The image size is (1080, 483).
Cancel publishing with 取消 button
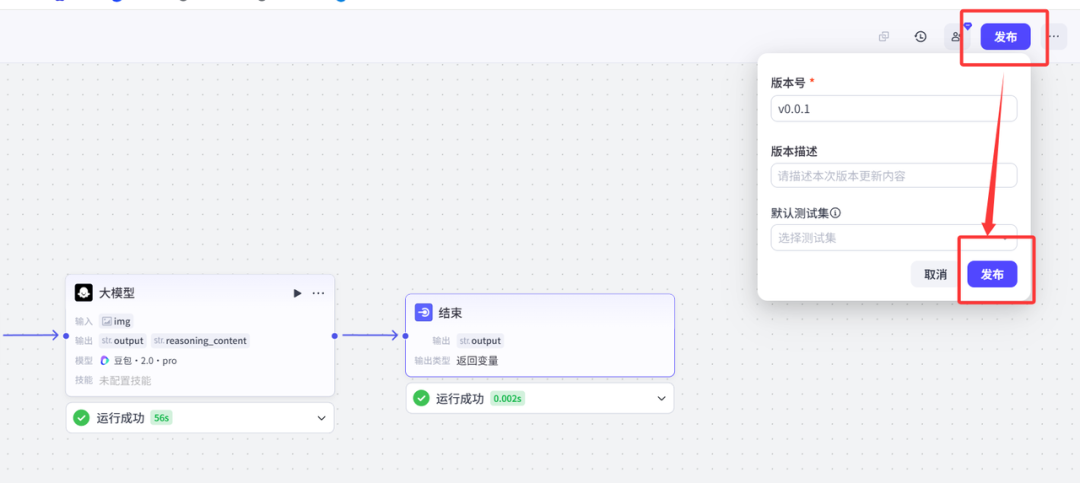click(935, 274)
